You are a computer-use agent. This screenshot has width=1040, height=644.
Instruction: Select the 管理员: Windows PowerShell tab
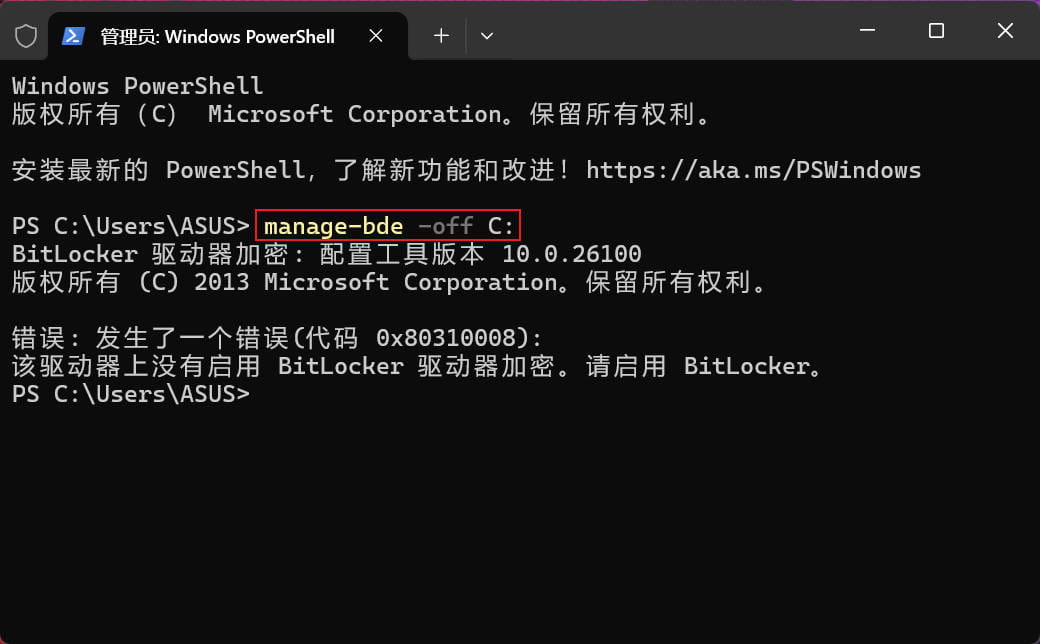click(x=220, y=36)
